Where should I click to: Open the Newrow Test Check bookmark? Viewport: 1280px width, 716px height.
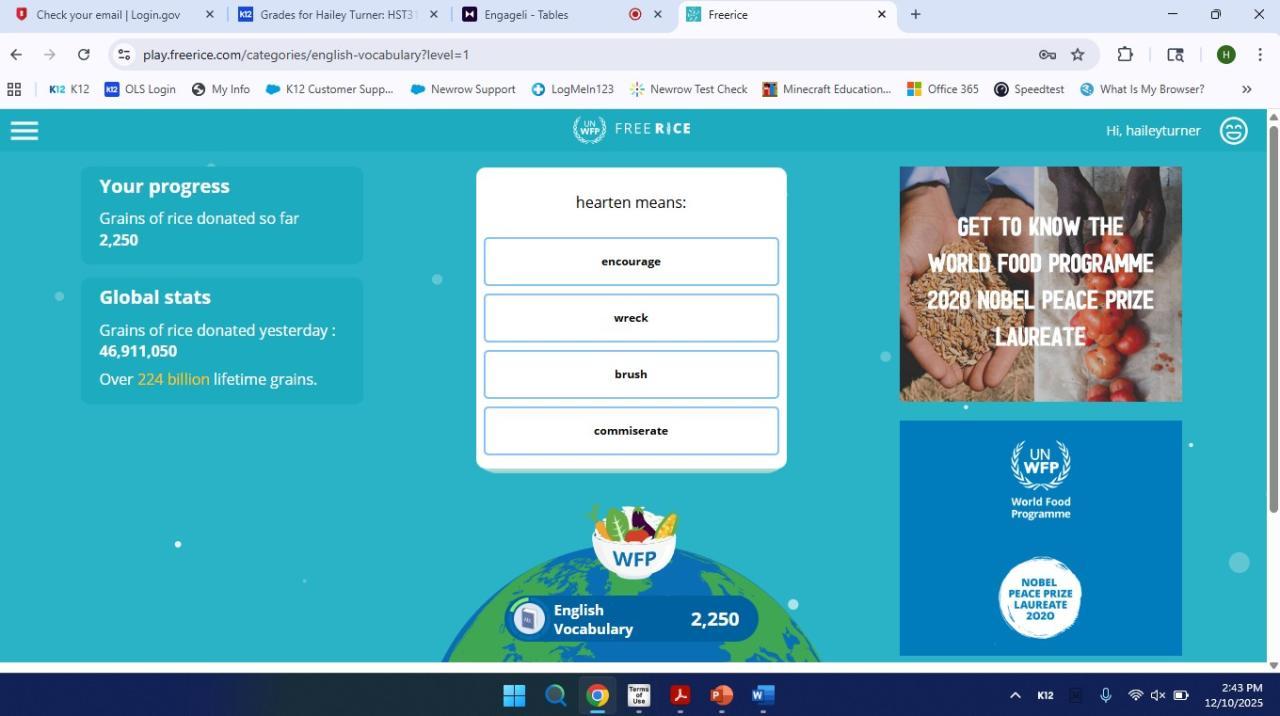tap(689, 89)
